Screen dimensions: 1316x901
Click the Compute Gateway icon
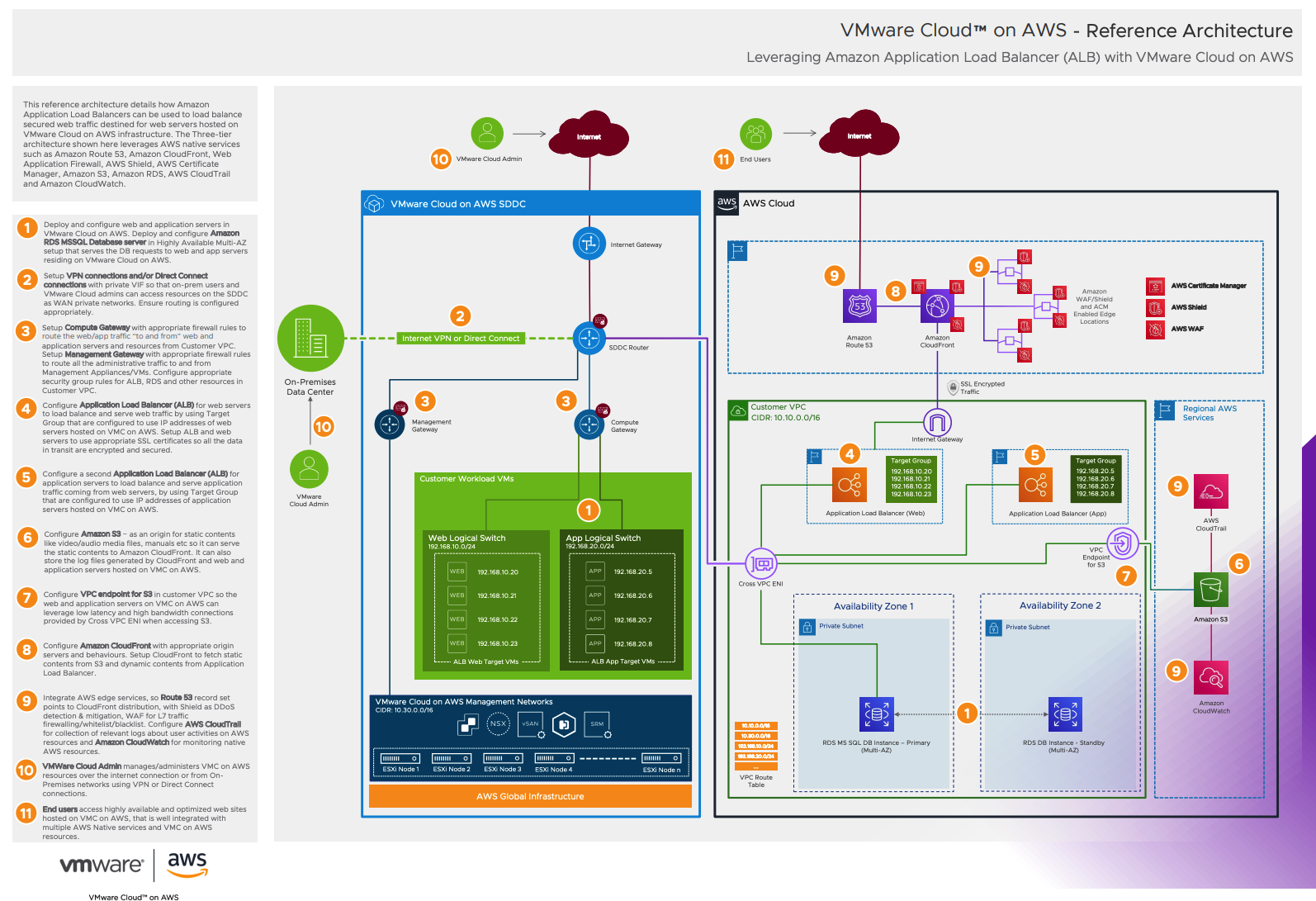(589, 424)
